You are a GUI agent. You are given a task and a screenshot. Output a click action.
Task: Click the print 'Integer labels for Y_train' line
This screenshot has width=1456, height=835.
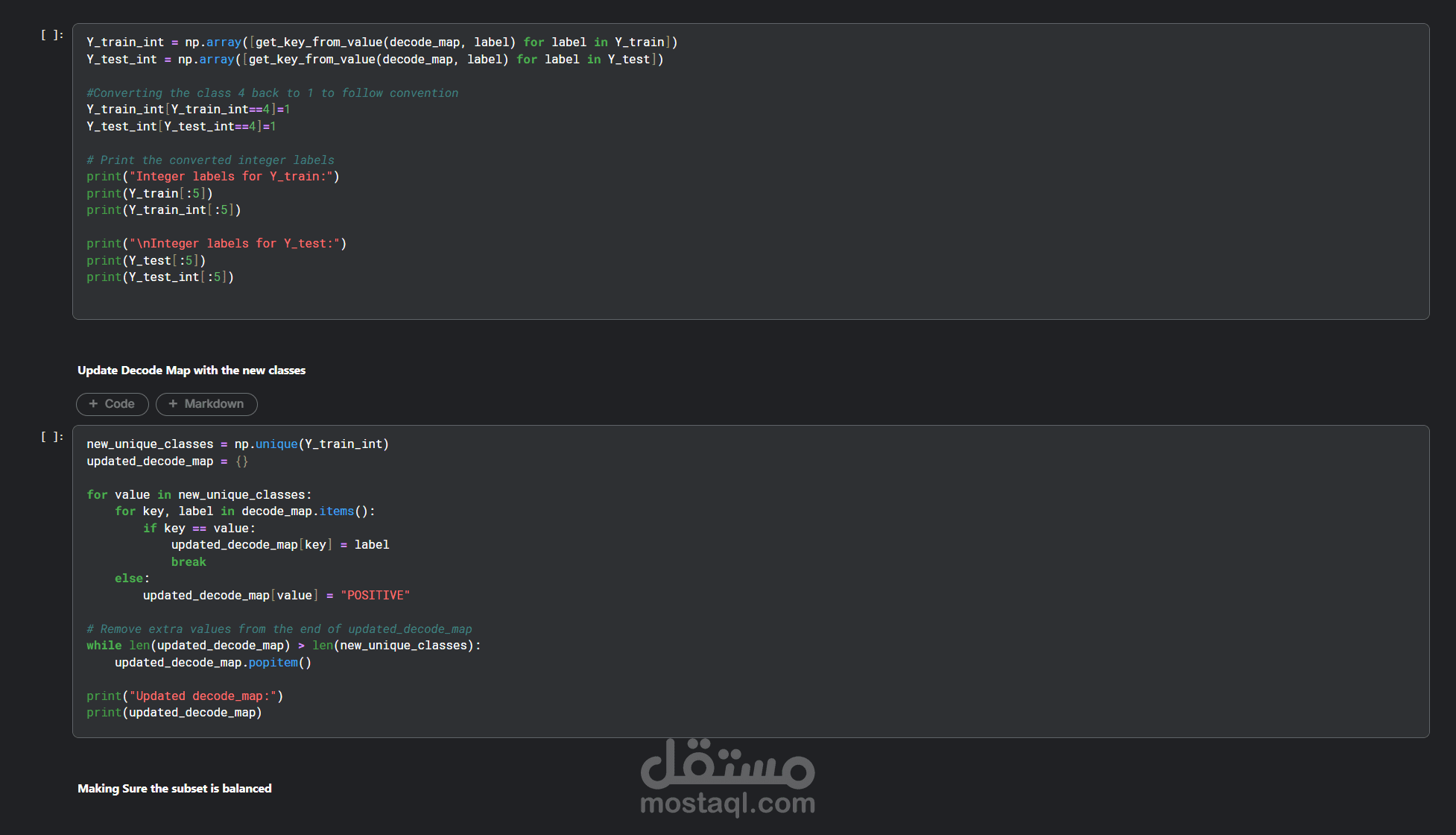tap(212, 177)
